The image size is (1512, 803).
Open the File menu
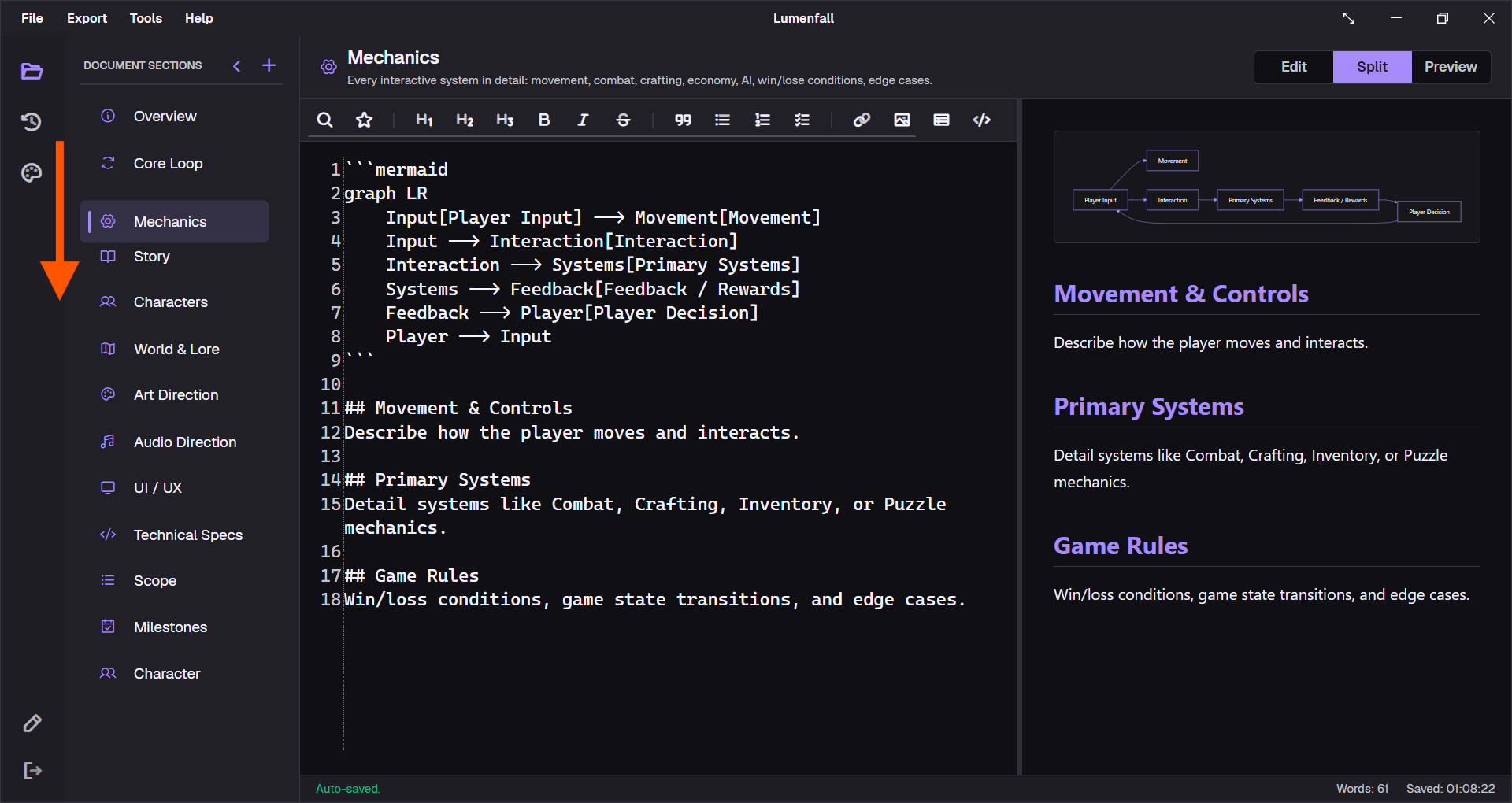pyautogui.click(x=32, y=18)
